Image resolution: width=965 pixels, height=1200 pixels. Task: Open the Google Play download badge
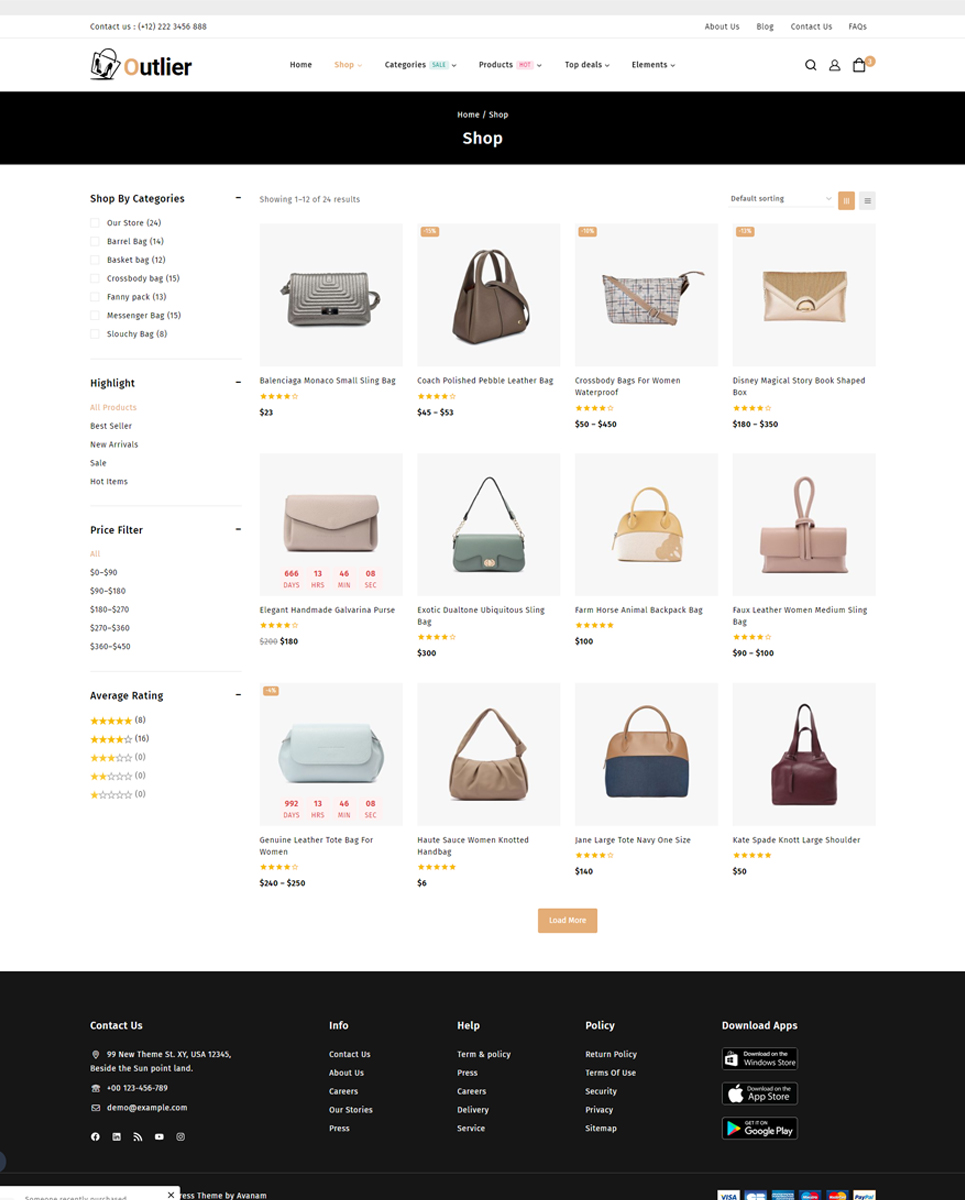point(759,1128)
